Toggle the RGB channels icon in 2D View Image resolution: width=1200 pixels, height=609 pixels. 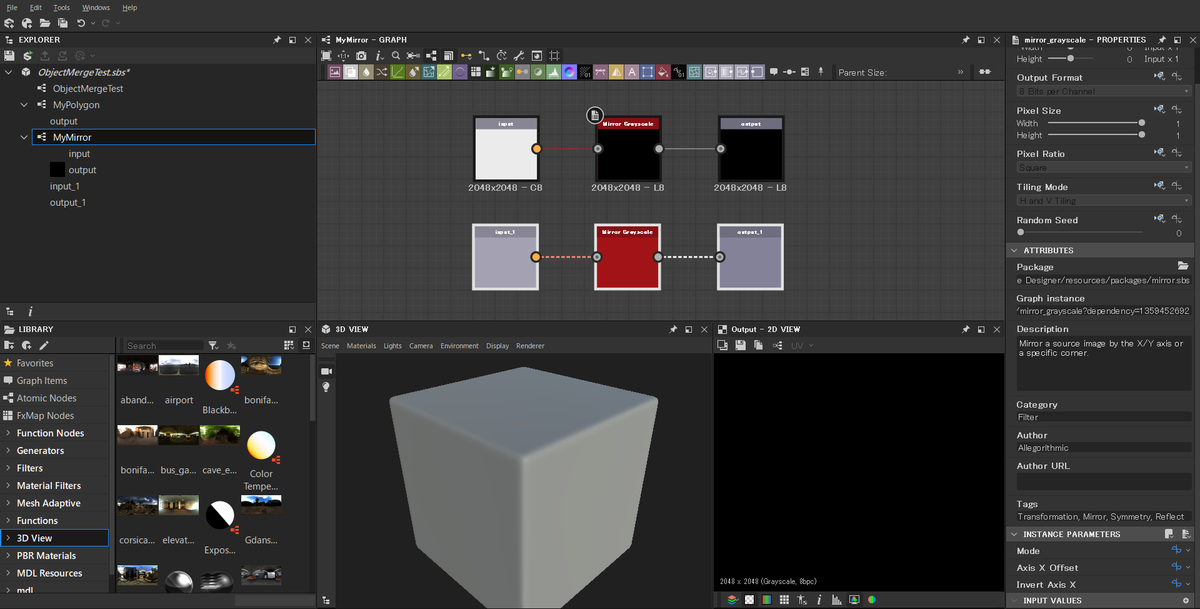tap(767, 600)
